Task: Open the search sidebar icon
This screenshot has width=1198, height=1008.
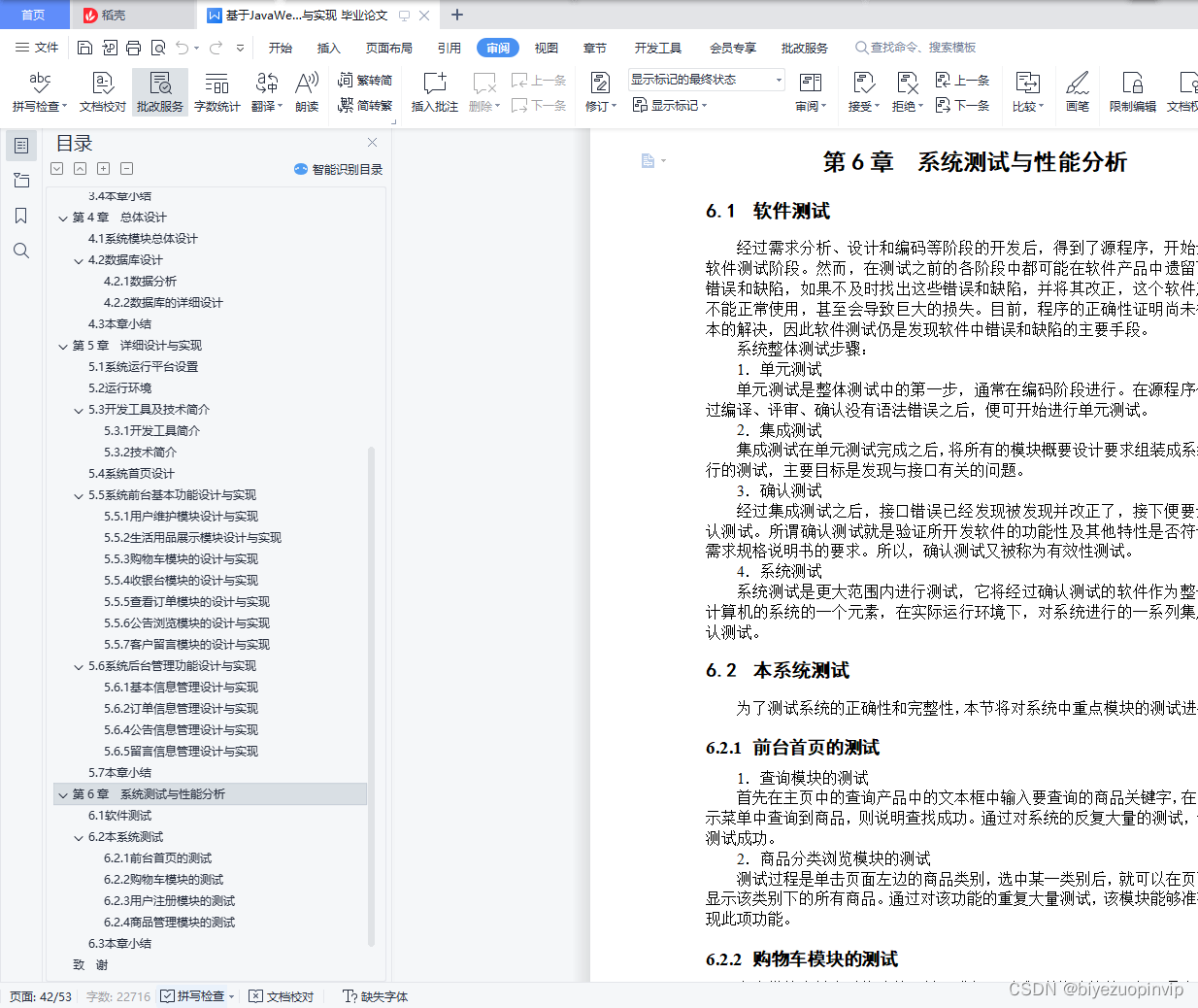Action: tap(21, 251)
